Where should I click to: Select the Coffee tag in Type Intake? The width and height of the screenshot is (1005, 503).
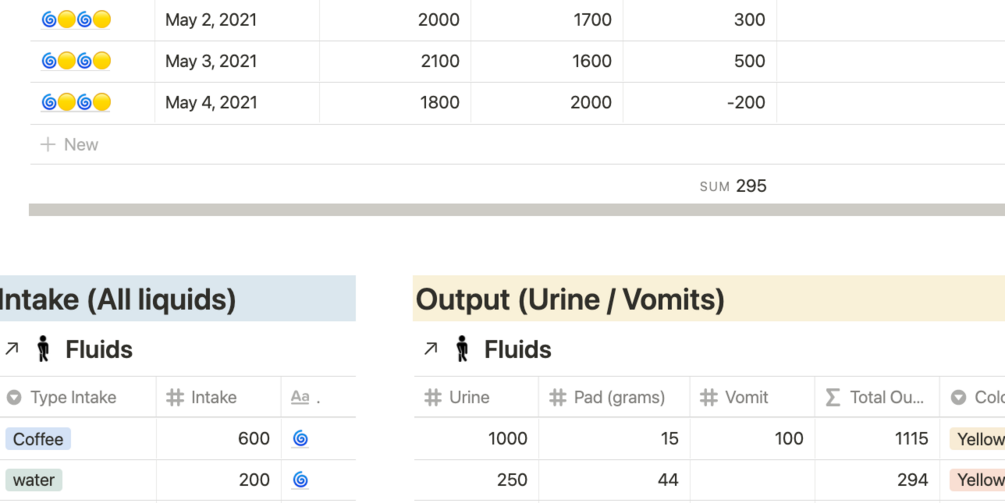tap(38, 438)
